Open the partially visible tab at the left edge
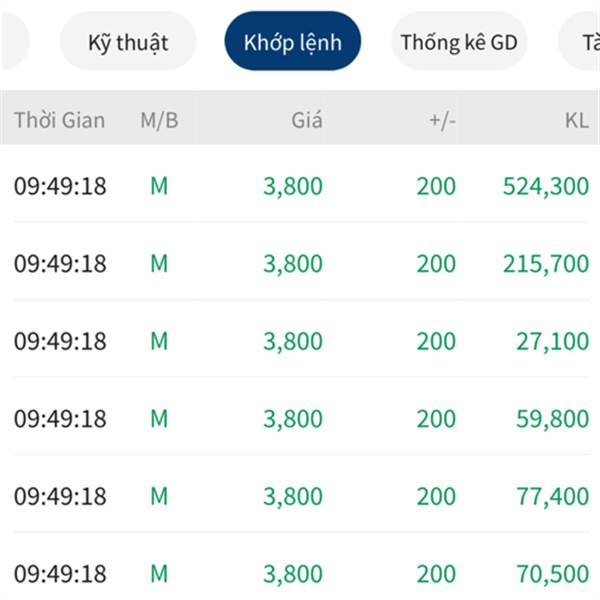 coord(15,41)
